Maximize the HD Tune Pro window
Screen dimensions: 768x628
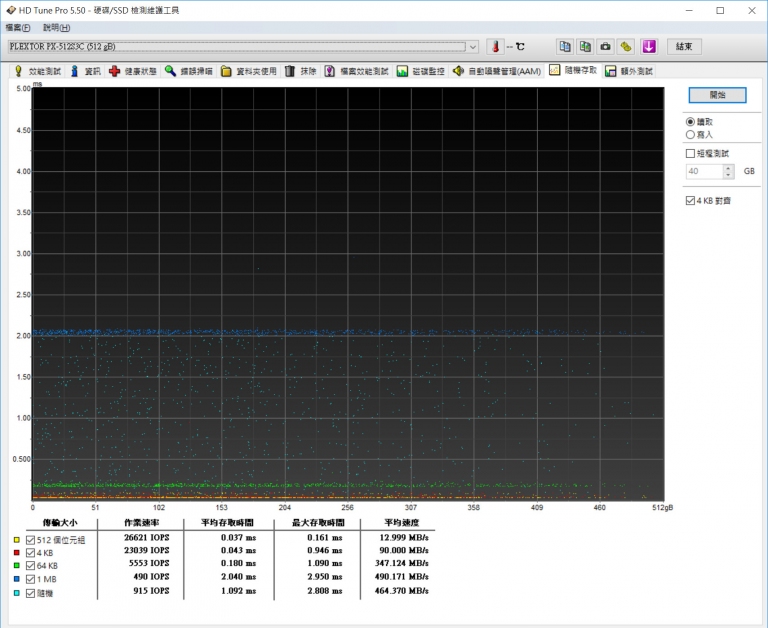click(720, 10)
